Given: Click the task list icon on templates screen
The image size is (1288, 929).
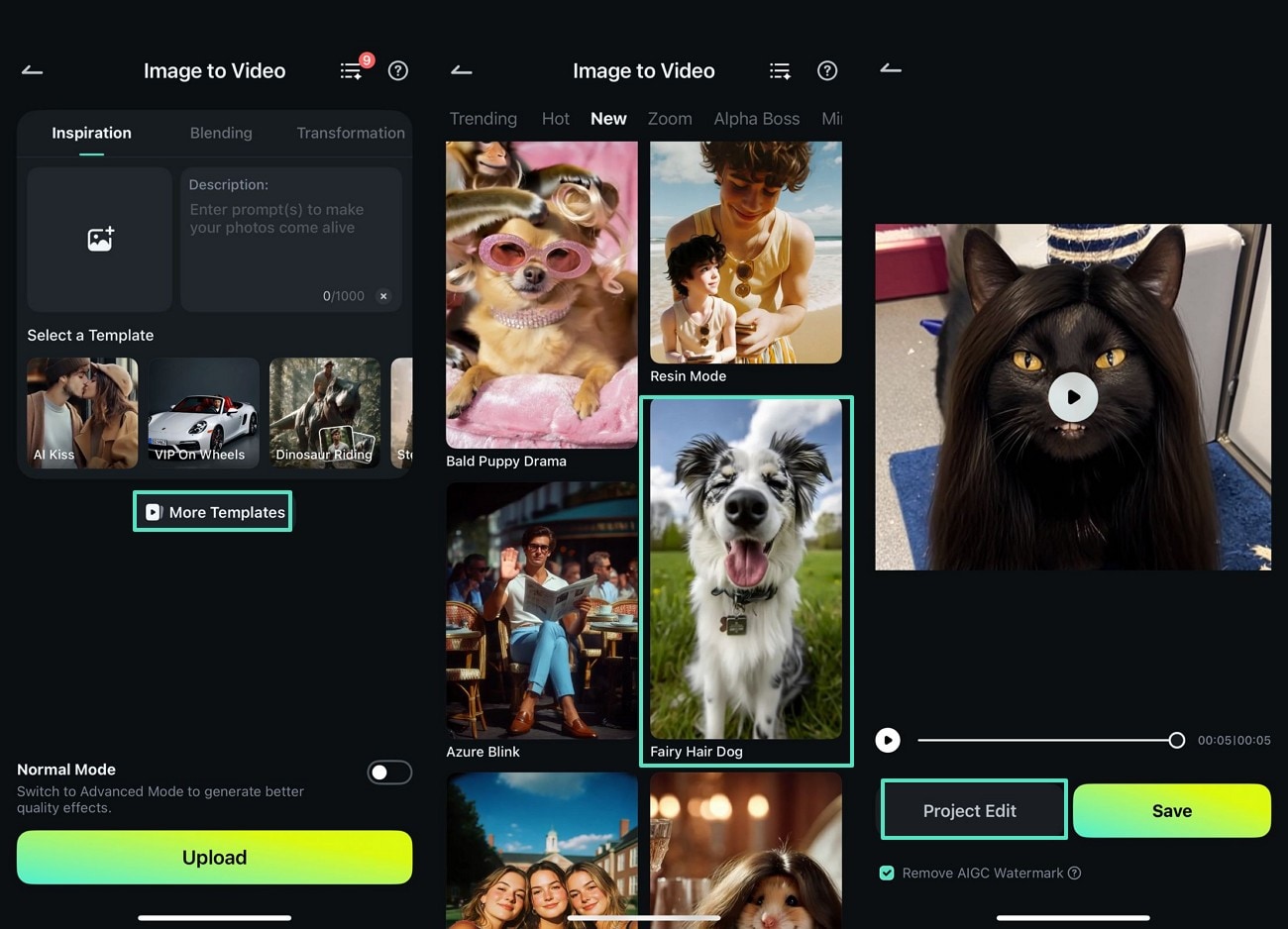Looking at the screenshot, I should (x=780, y=70).
